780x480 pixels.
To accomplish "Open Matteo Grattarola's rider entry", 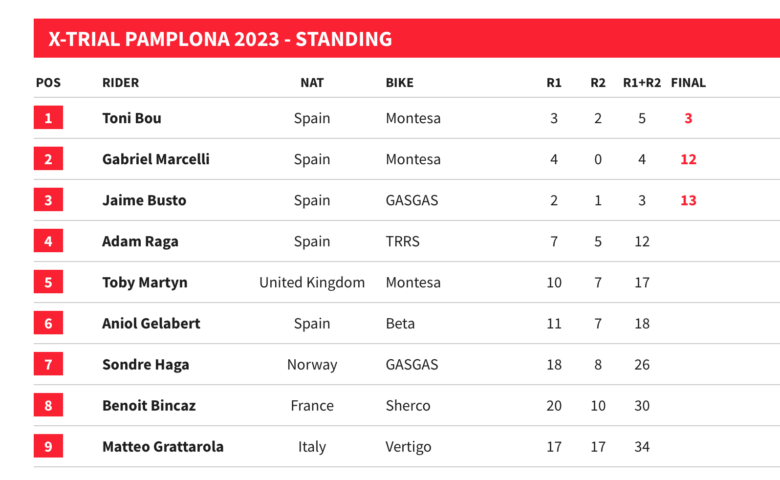I will tap(163, 446).
